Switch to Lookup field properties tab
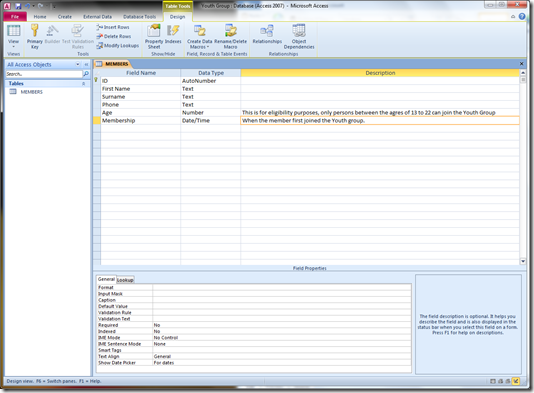The height and width of the screenshot is (393, 534). pyautogui.click(x=125, y=280)
